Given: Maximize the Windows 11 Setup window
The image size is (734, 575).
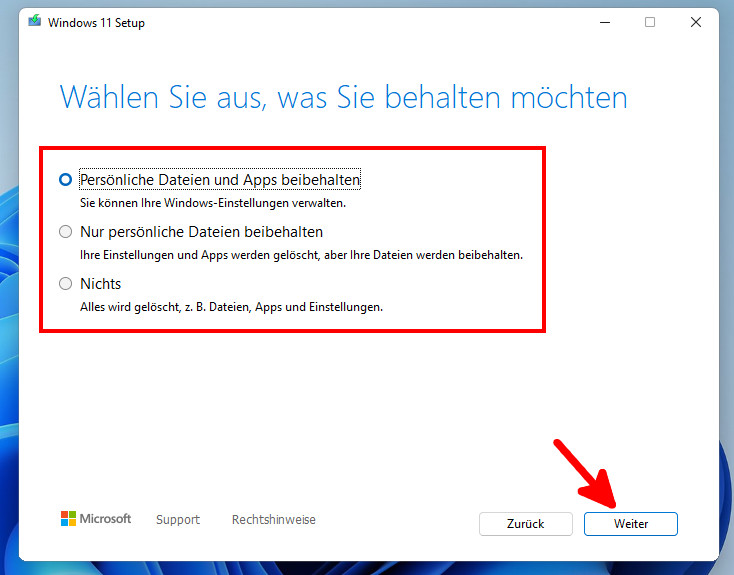Looking at the screenshot, I should [x=650, y=22].
